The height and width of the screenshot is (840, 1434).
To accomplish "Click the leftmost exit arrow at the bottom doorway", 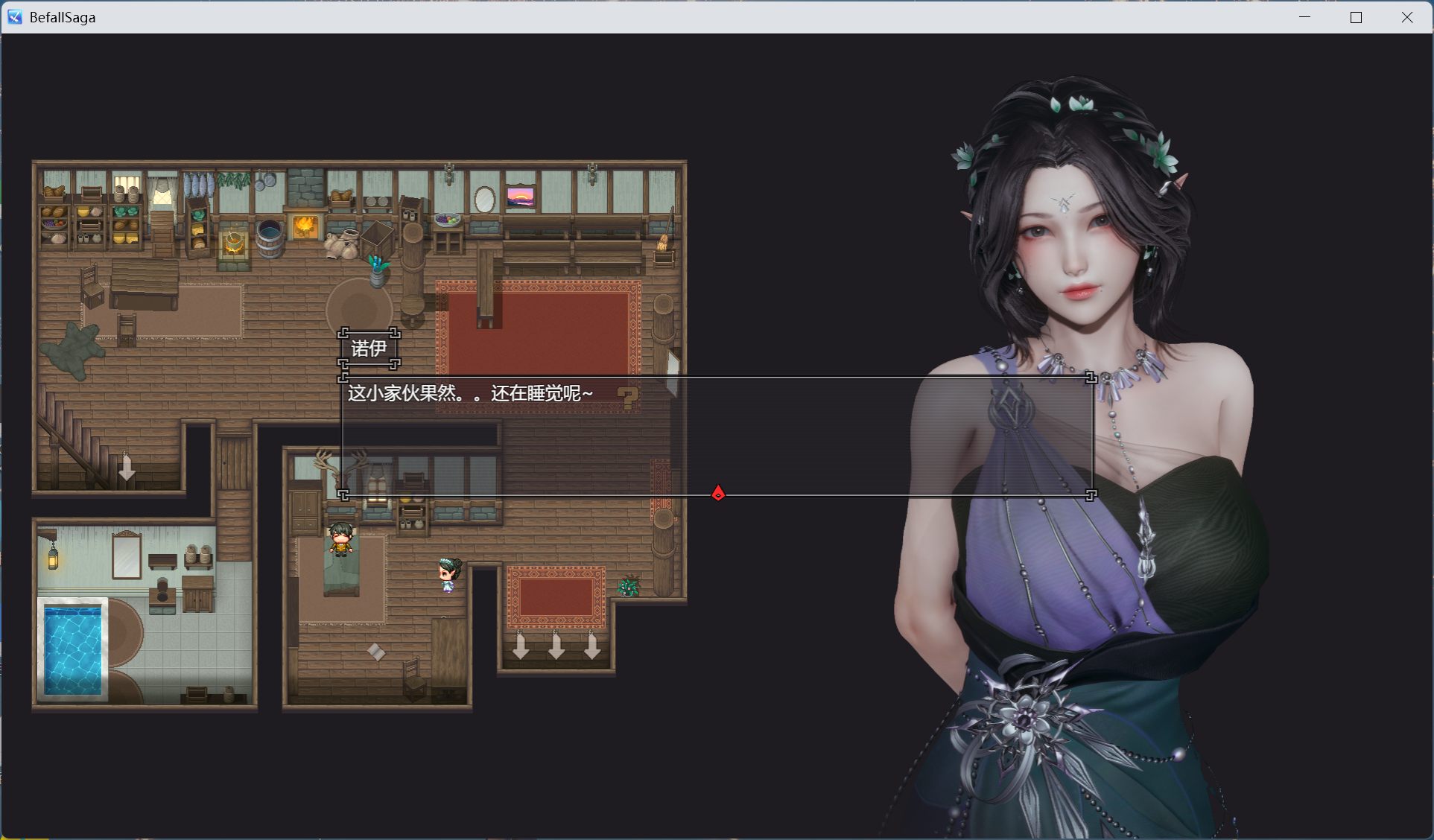I will point(520,646).
